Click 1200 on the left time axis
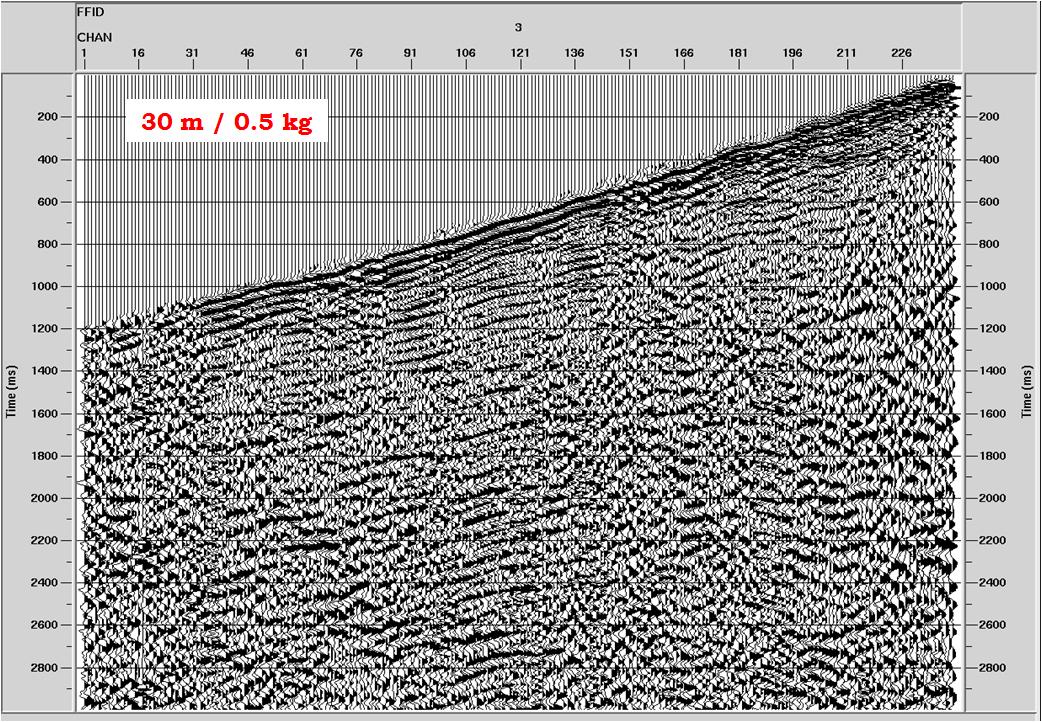 47,328
